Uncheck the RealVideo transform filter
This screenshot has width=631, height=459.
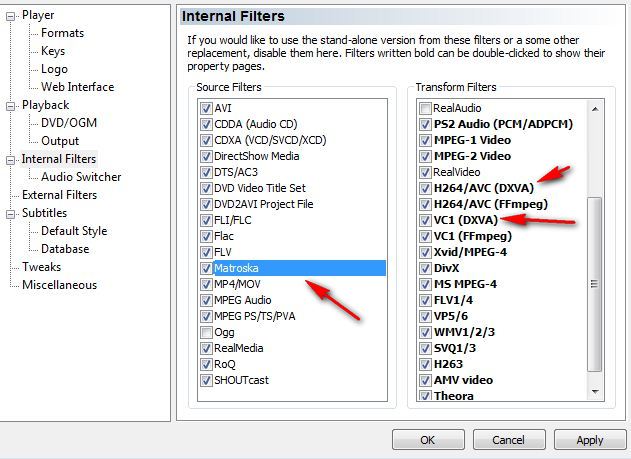[425, 172]
